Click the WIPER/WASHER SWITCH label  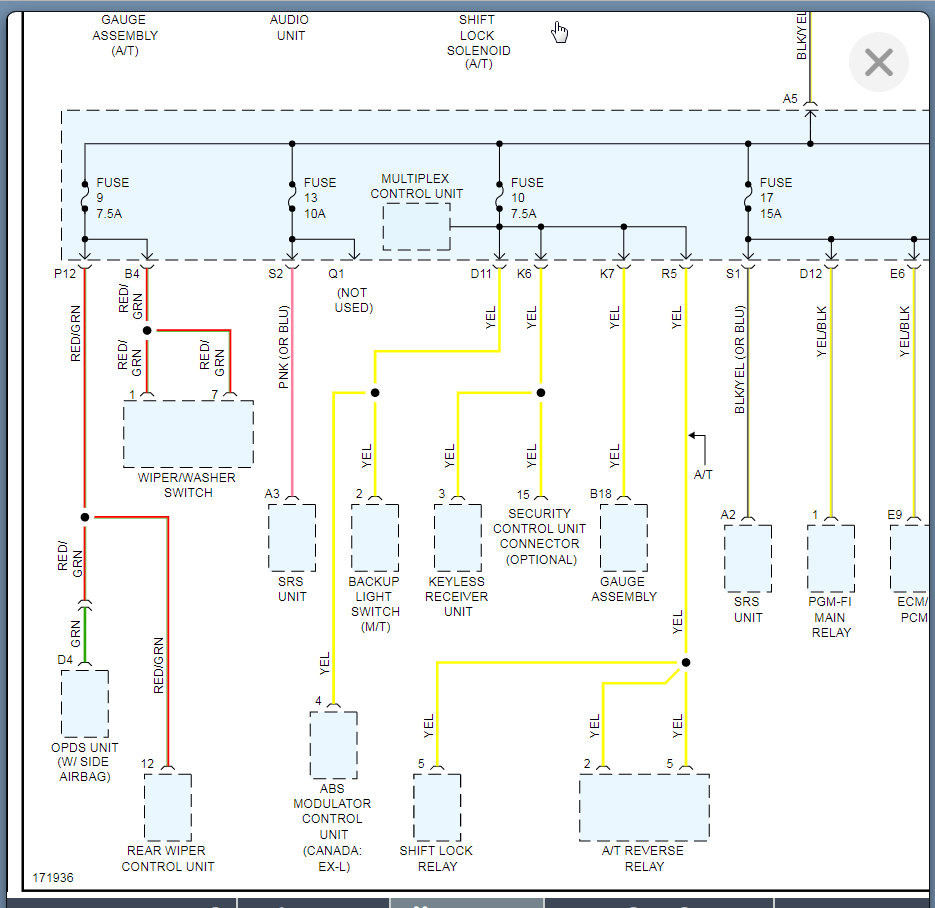pos(187,485)
